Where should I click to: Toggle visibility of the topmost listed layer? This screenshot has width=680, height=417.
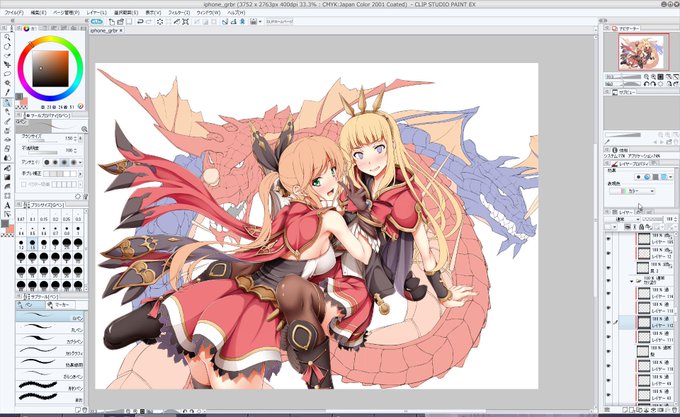[608, 239]
